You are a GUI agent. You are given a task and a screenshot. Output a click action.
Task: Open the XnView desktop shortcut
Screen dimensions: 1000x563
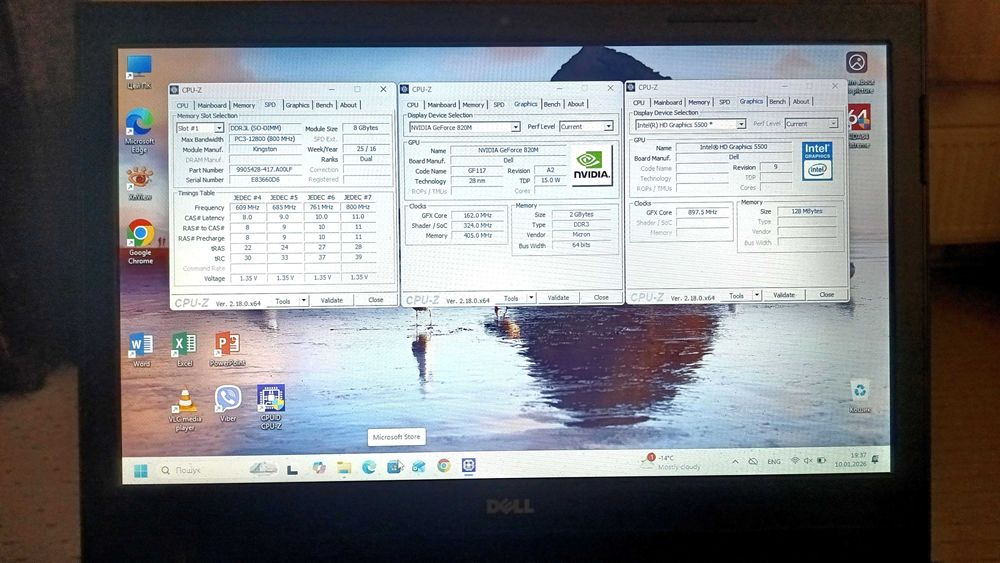140,183
